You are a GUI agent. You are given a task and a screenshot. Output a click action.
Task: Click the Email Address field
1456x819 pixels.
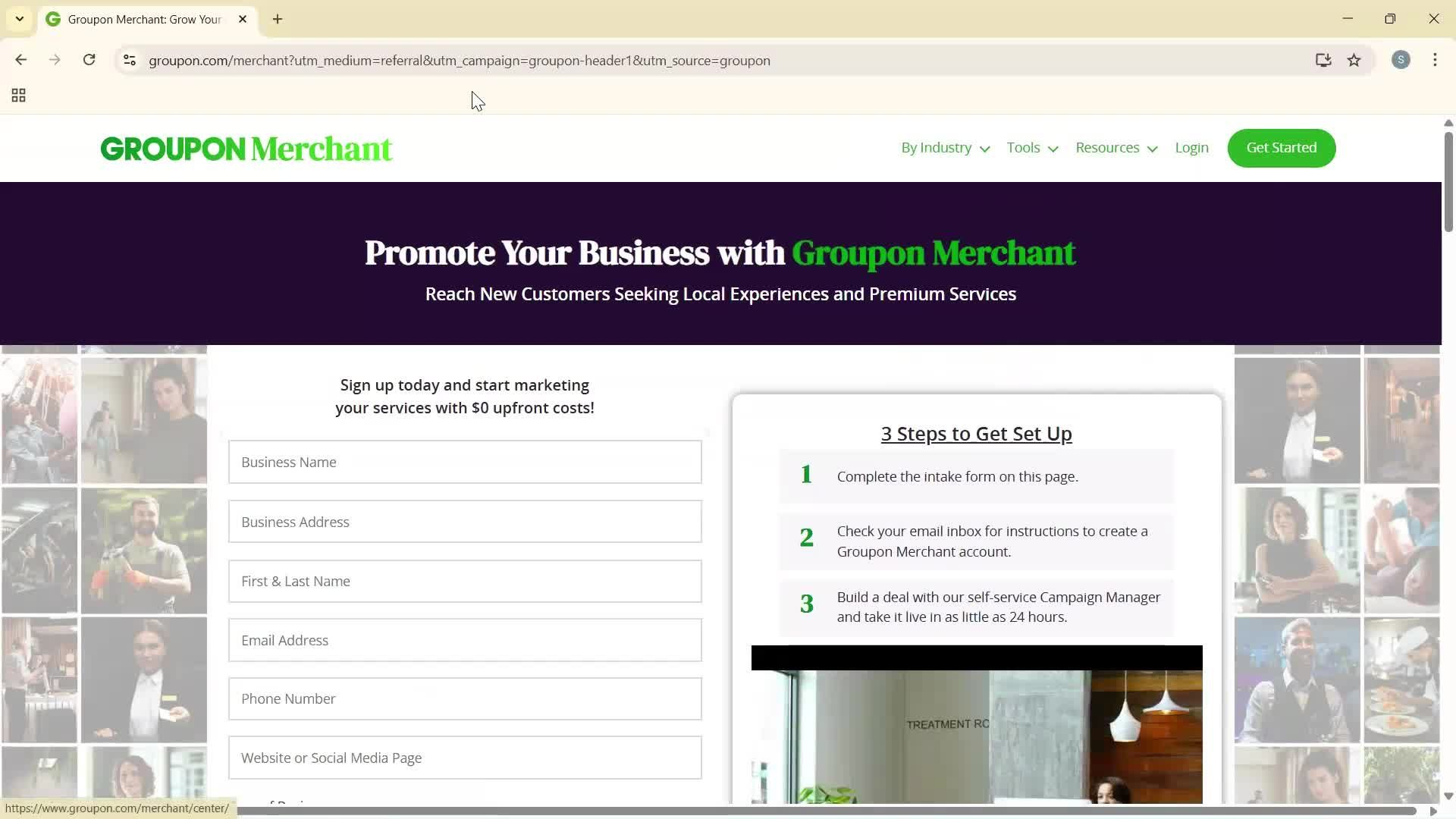click(465, 640)
